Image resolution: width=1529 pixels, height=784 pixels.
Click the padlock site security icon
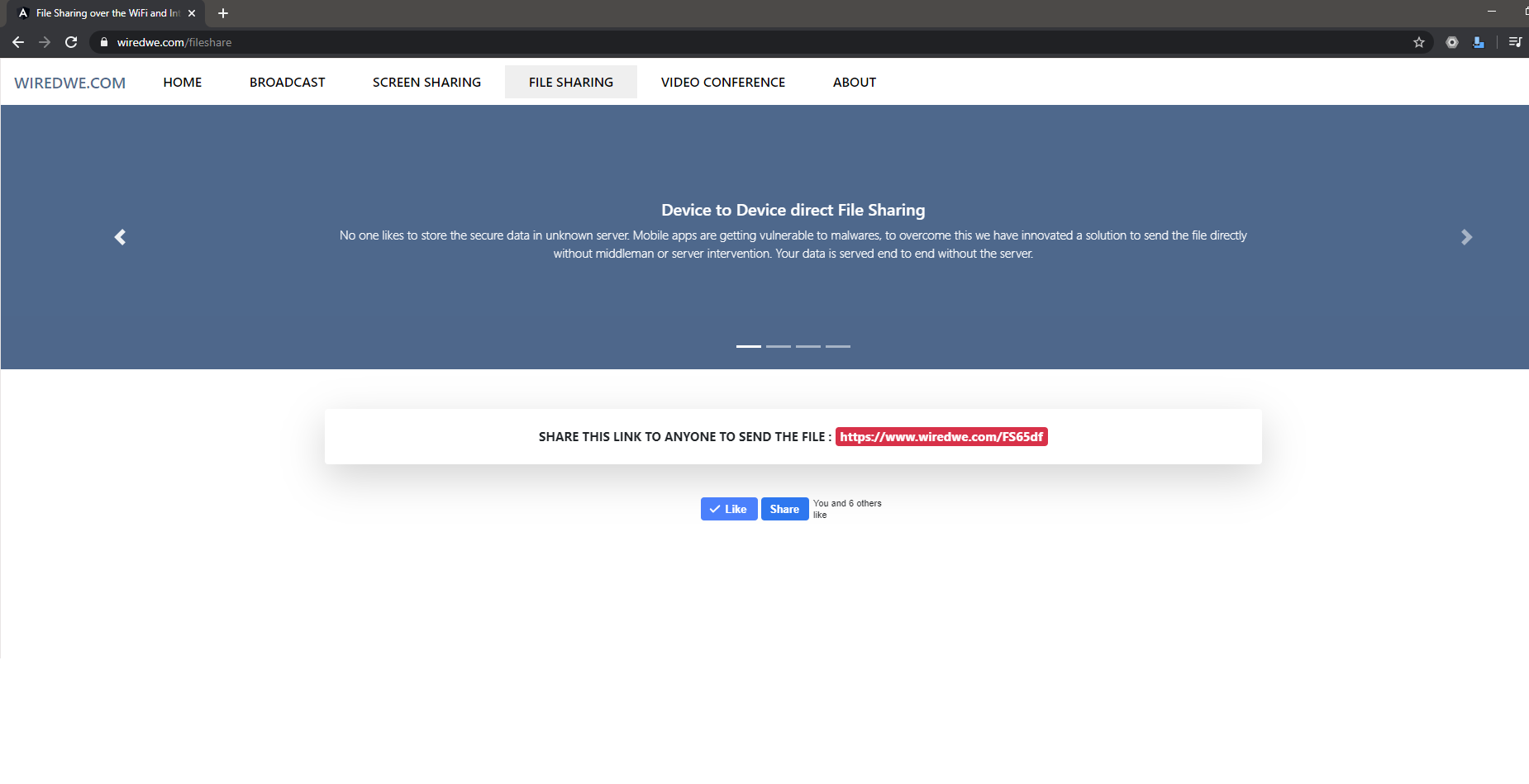pos(104,42)
